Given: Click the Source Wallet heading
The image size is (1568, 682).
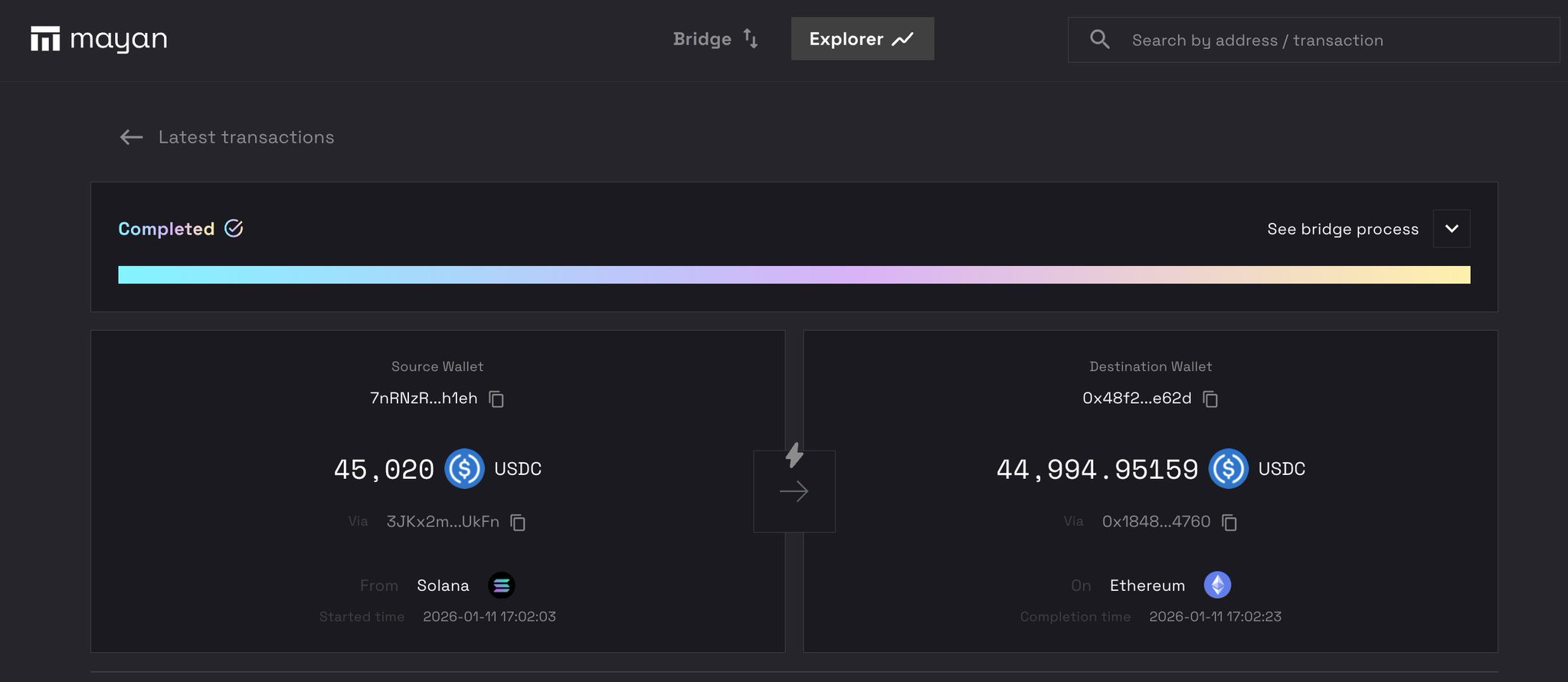Looking at the screenshot, I should (x=437, y=366).
